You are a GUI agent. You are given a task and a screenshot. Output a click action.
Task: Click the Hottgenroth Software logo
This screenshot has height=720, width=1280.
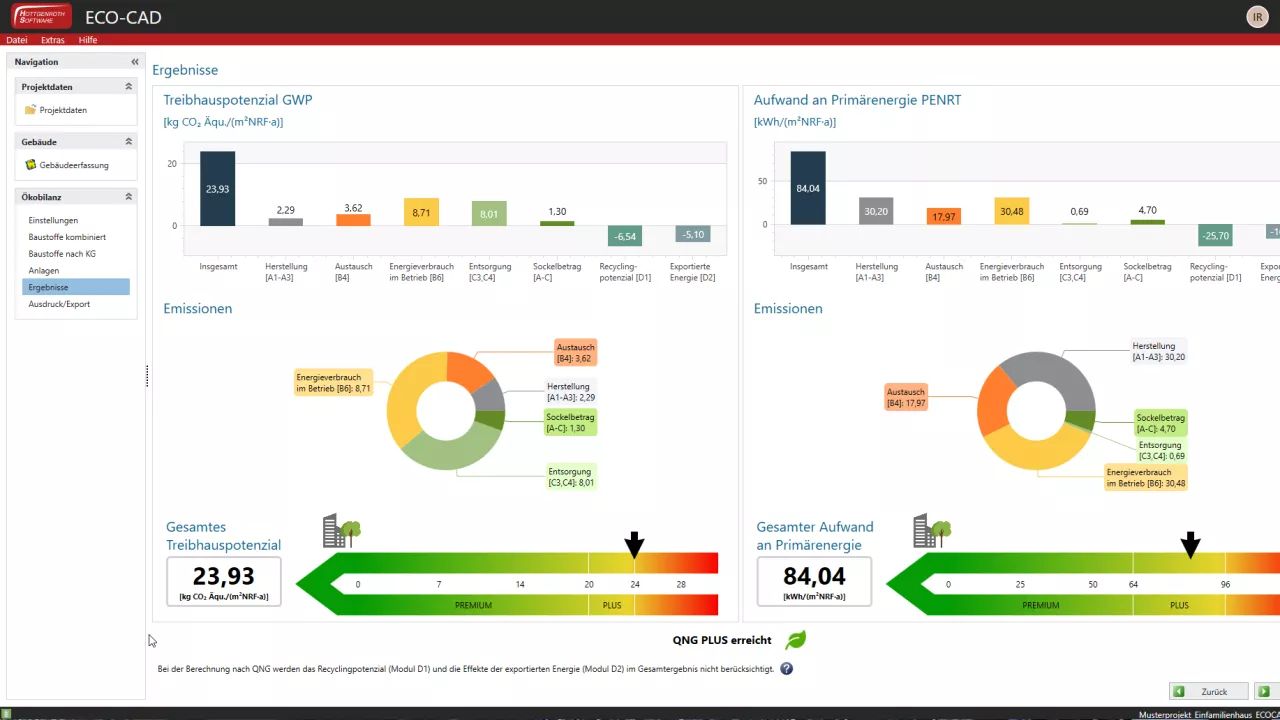tap(42, 17)
